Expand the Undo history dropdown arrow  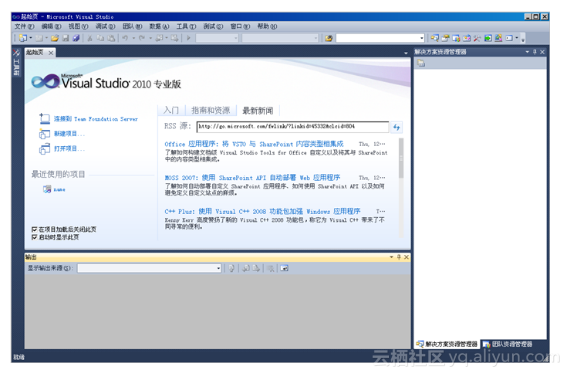[x=133, y=38]
